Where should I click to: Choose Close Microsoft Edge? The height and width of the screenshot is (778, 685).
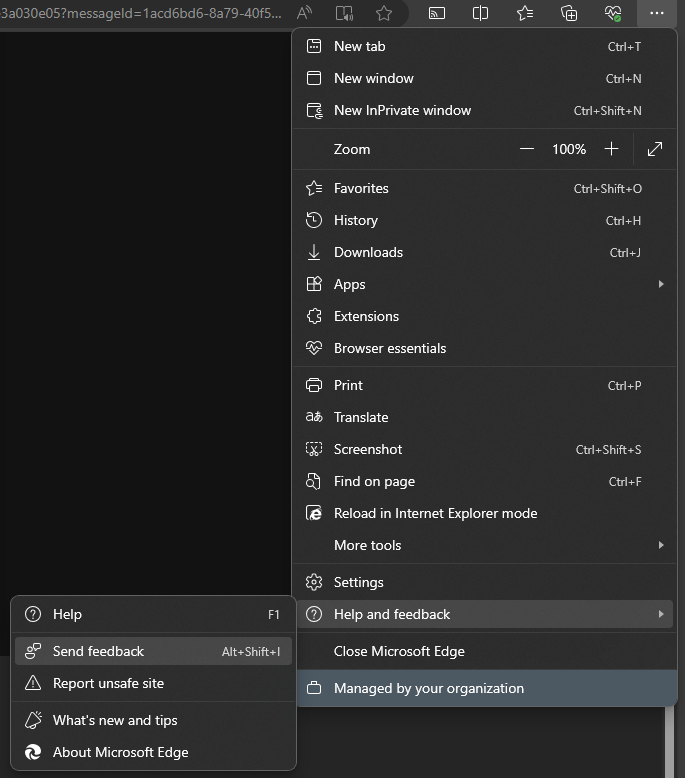[484, 651]
